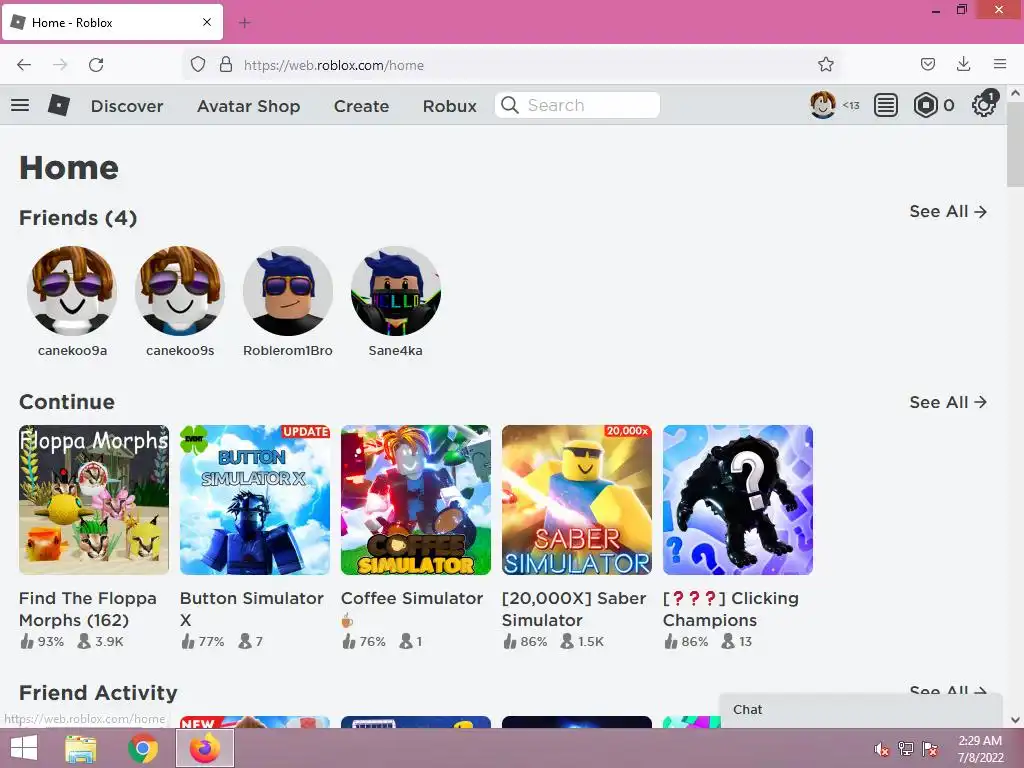Open Find The Floppa Morphs game thumbnail
Viewport: 1024px width, 768px height.
(94, 500)
